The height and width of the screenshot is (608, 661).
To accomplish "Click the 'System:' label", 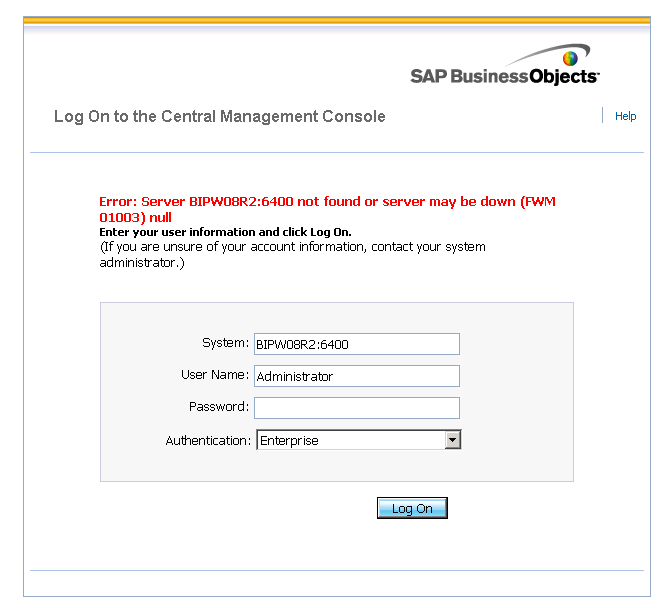I will (226, 343).
